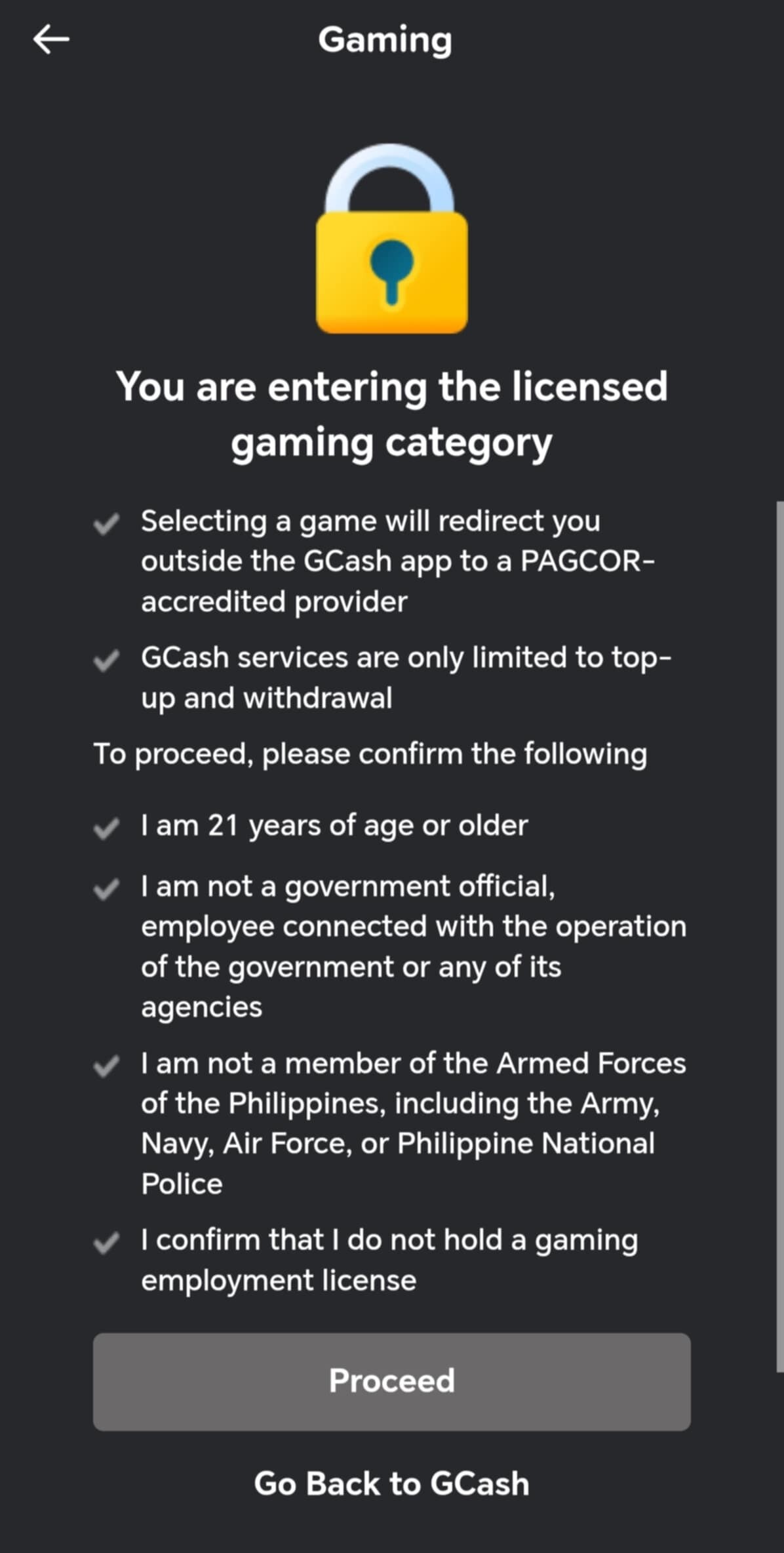Tap the gaming employment license declaration text
Image resolution: width=784 pixels, height=1553 pixels.
point(389,1260)
